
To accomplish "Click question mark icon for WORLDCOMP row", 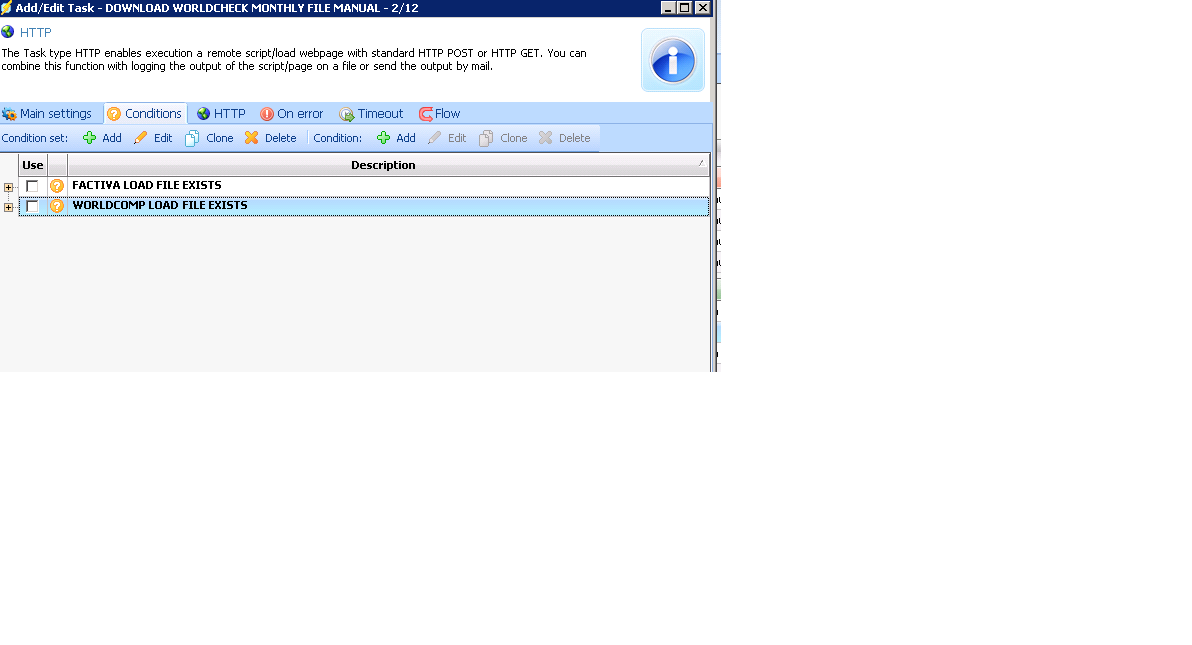I will [57, 206].
